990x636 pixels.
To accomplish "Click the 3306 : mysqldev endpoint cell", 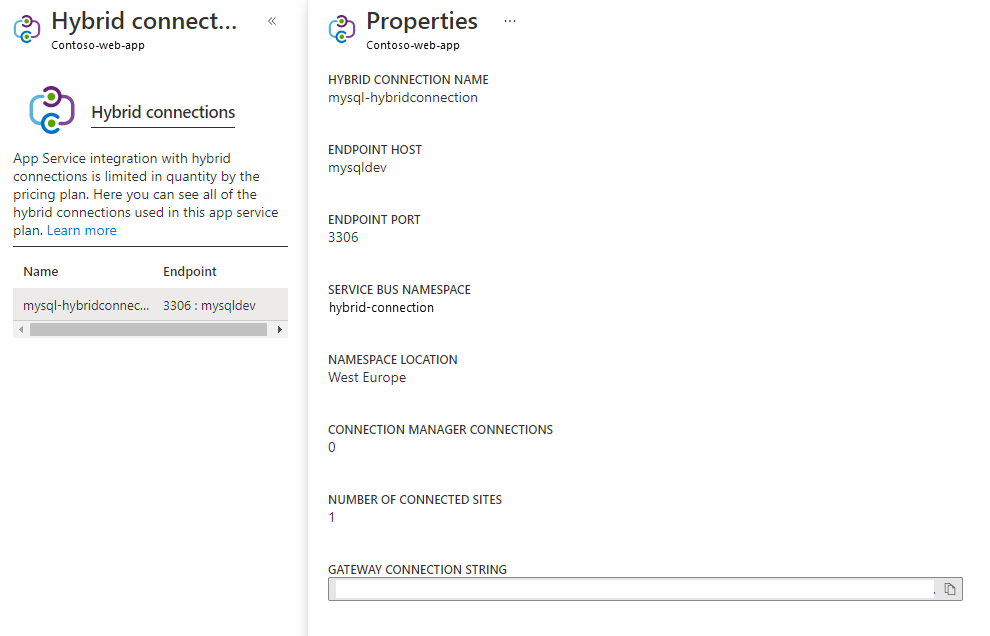I will pos(209,305).
